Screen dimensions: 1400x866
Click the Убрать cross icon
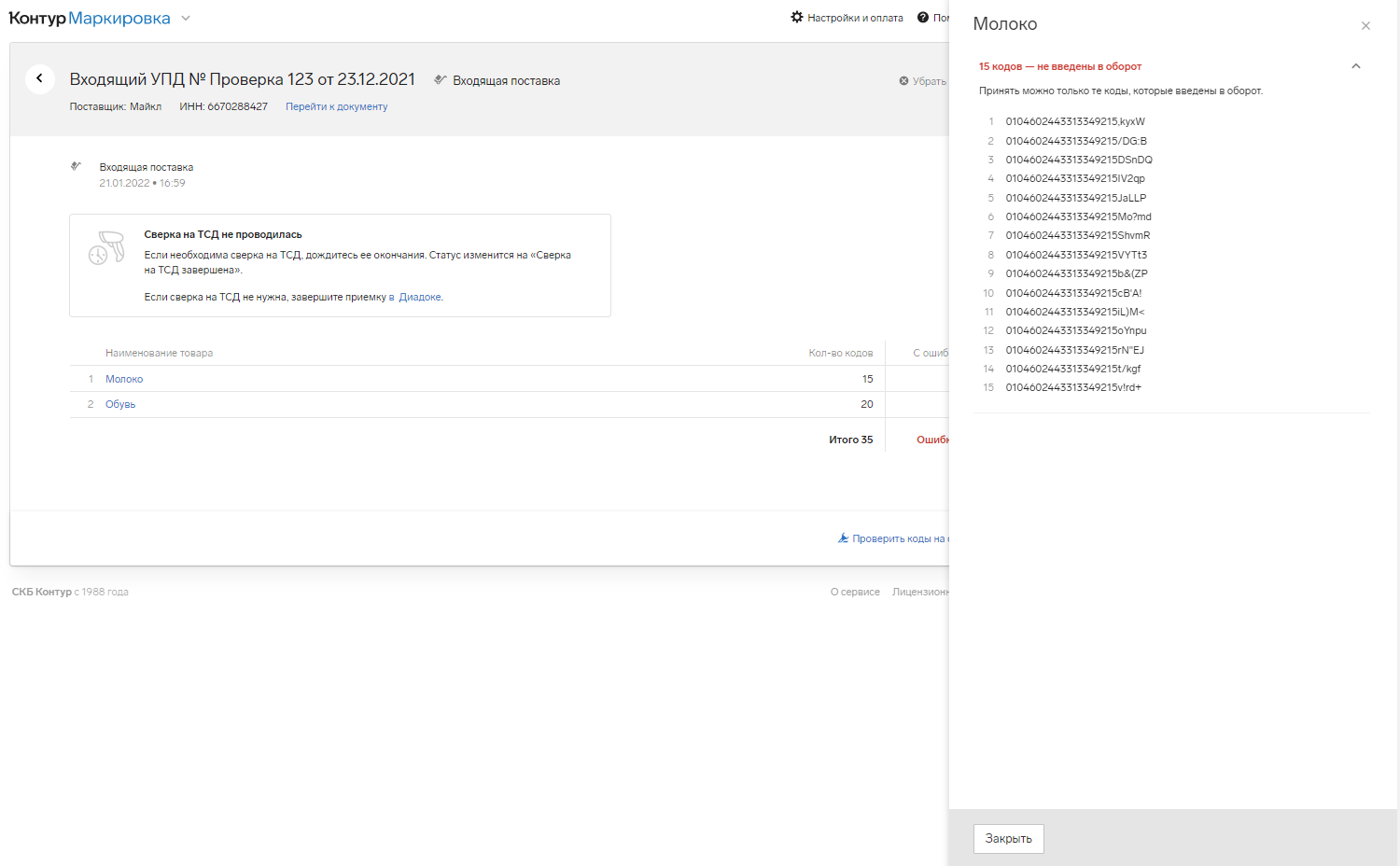click(903, 81)
